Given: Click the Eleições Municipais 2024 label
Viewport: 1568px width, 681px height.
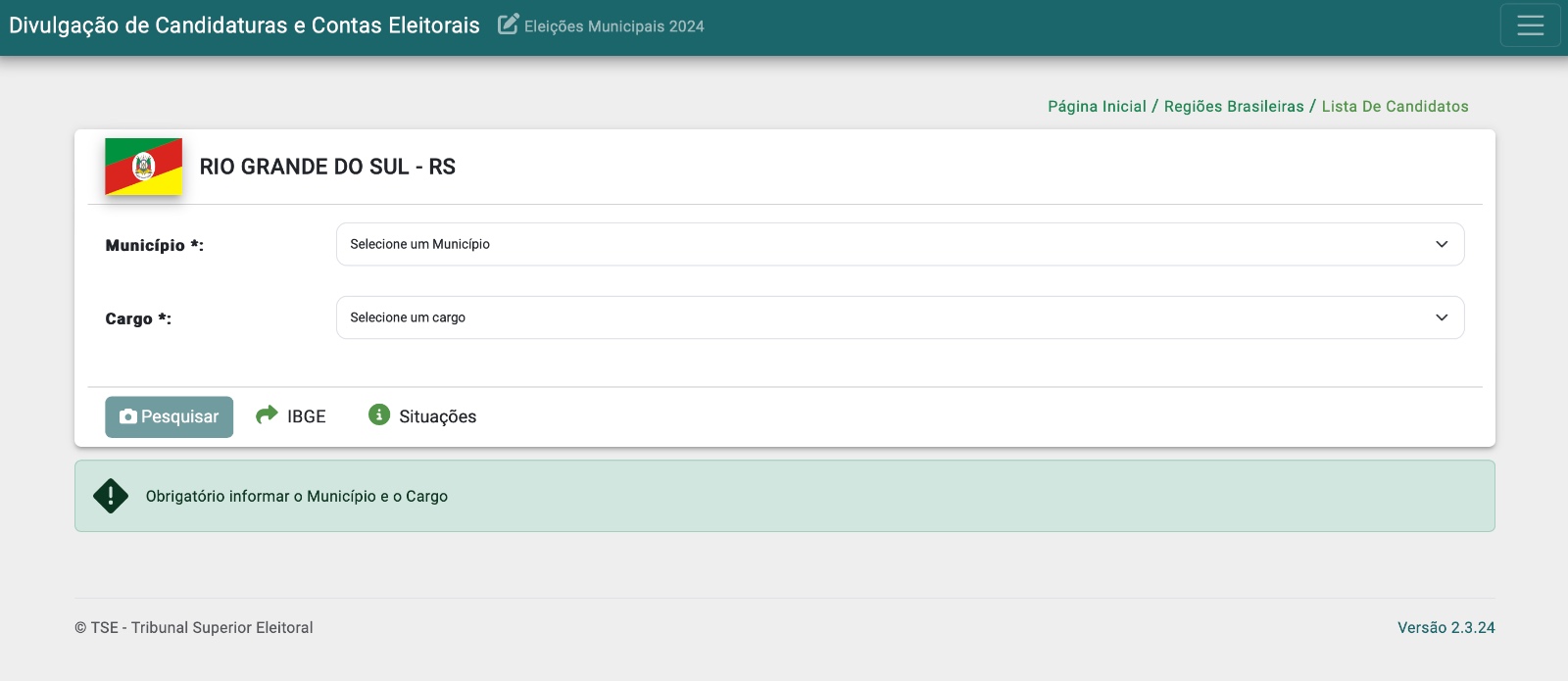Looking at the screenshot, I should [614, 26].
